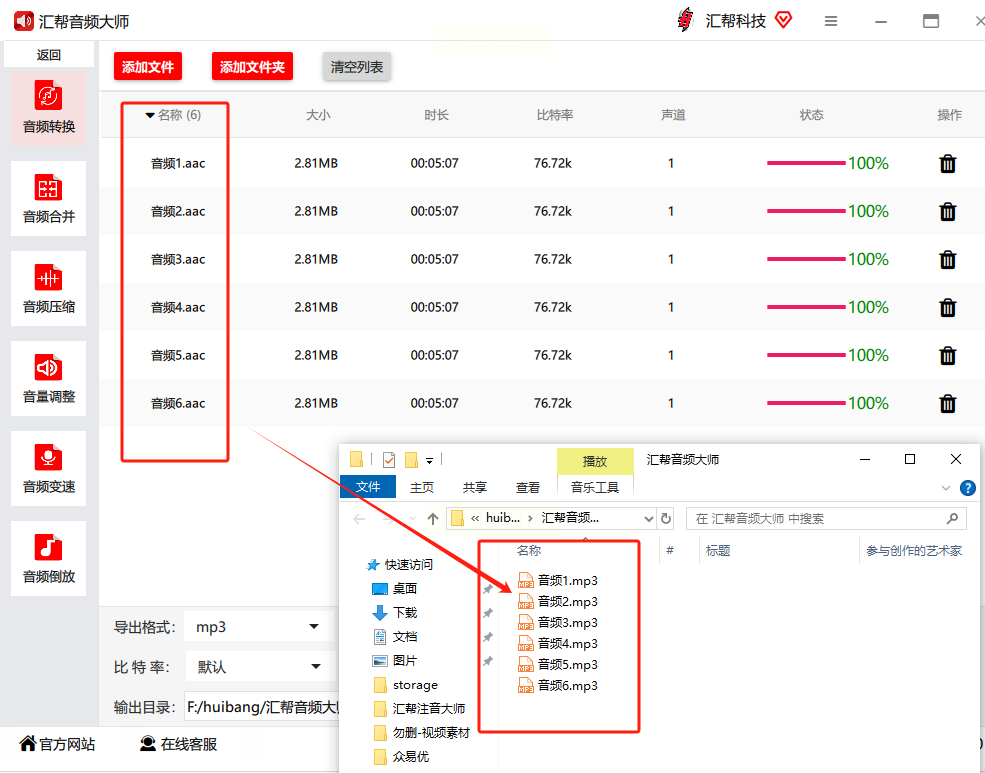Click the 官方网站 home icon

pos(28,743)
